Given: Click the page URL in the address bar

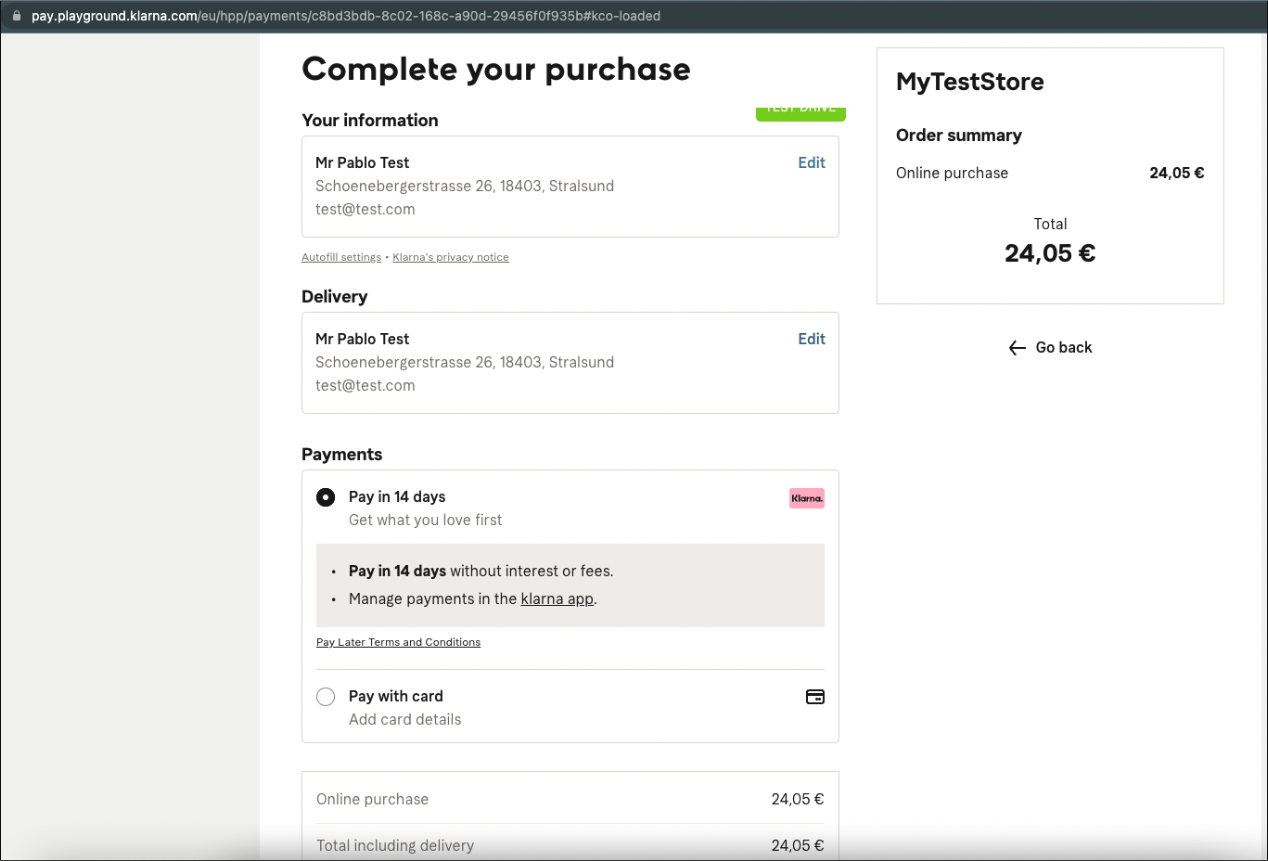Looking at the screenshot, I should pyautogui.click(x=345, y=16).
